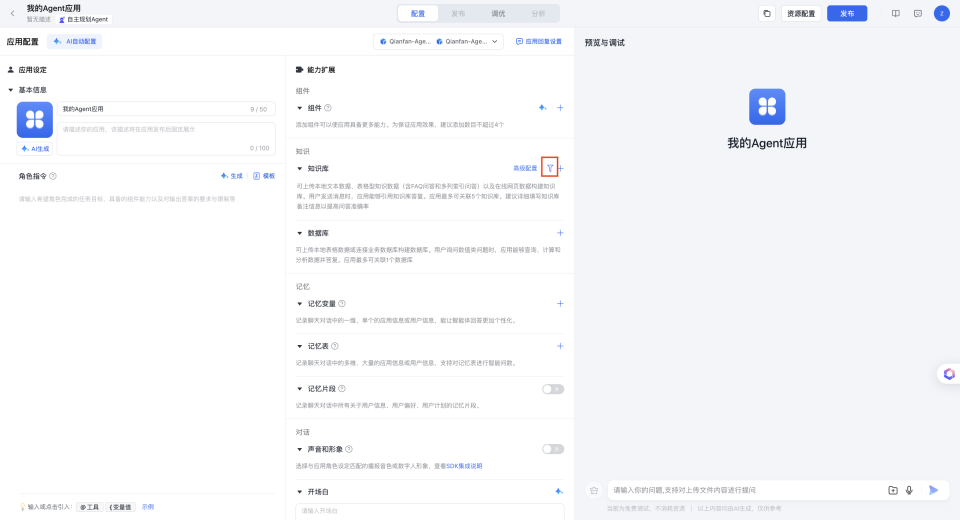Switch to the 调优 tab

click(498, 13)
